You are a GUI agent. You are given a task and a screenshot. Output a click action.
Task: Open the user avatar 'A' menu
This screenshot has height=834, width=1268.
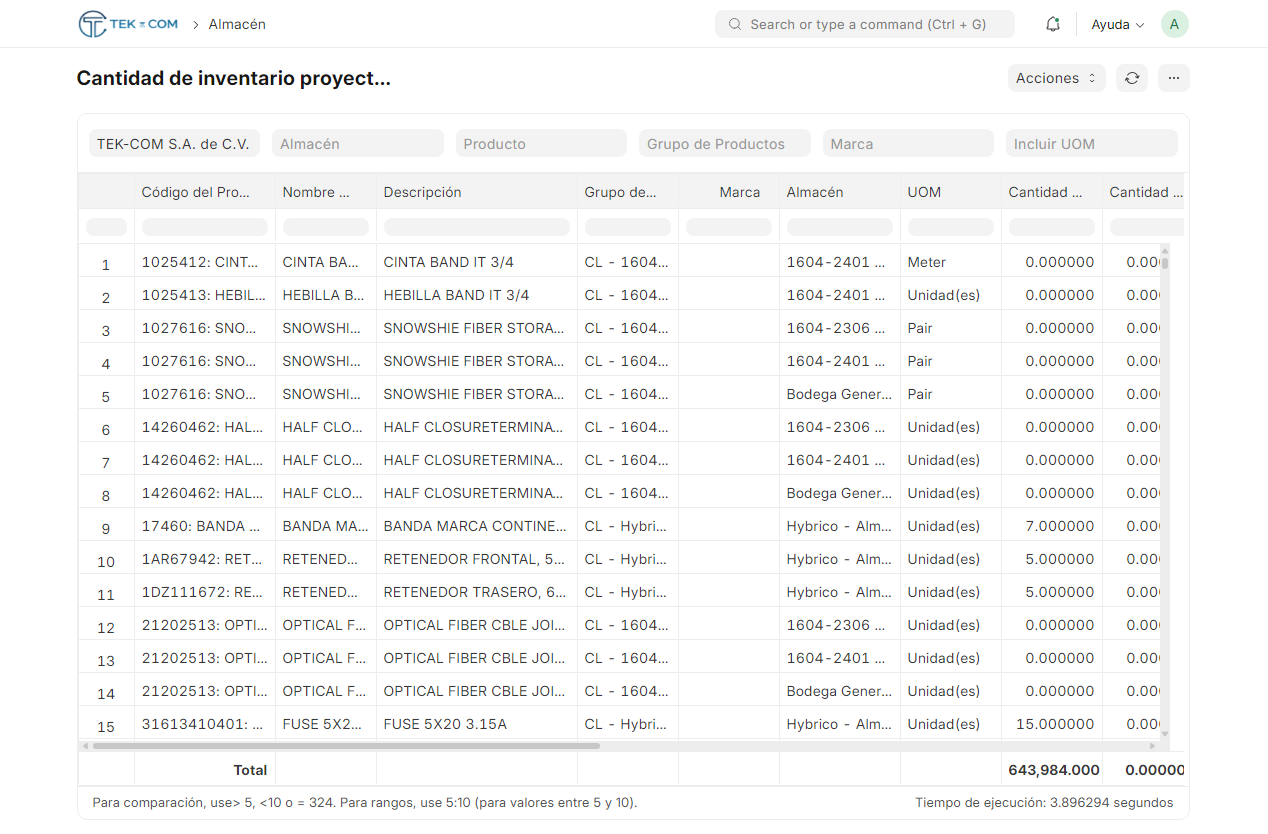tap(1174, 24)
